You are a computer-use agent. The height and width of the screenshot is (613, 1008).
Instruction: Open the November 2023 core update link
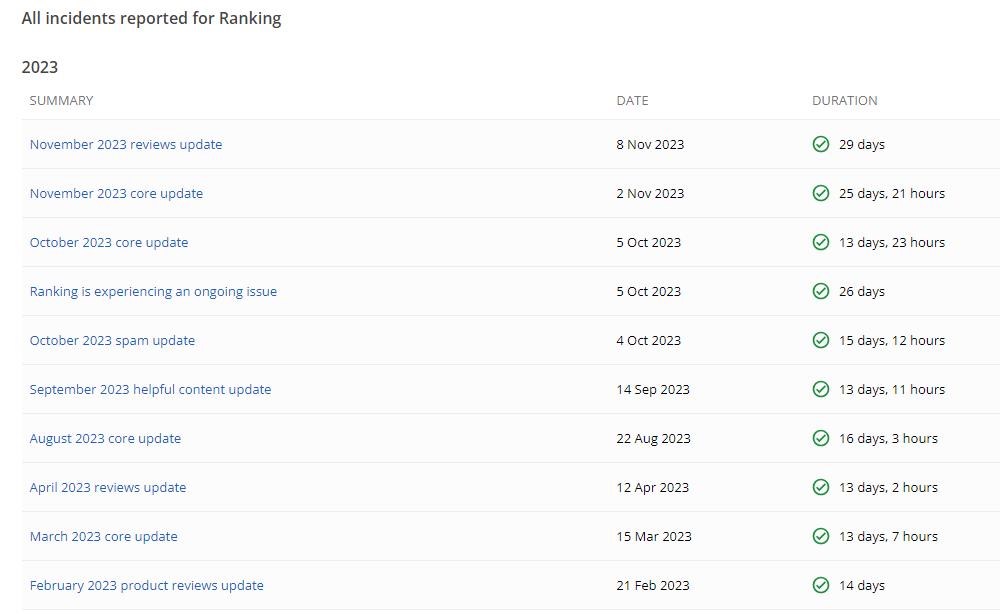[x=116, y=193]
